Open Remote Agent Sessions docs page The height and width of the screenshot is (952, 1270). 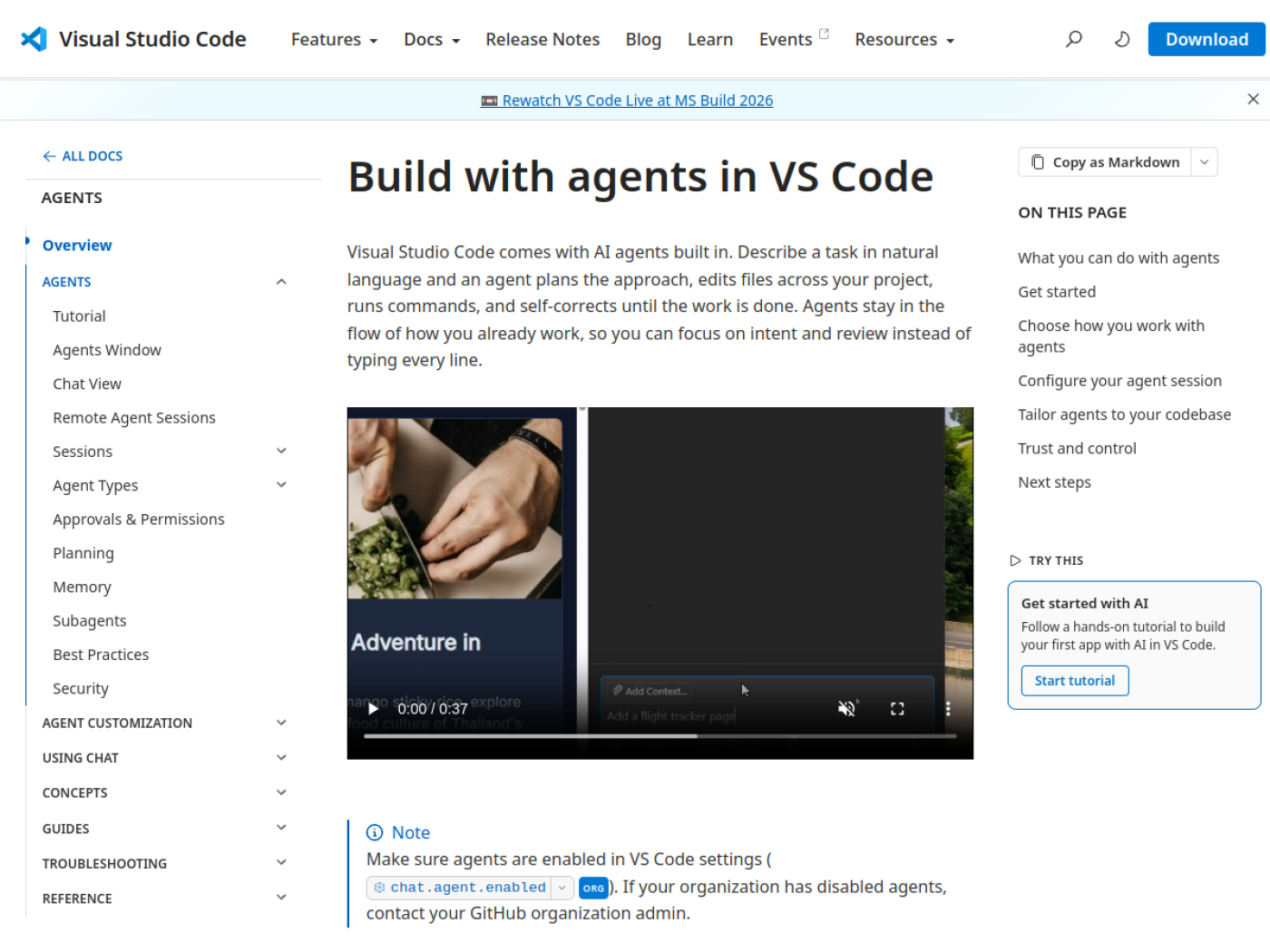[x=134, y=417]
